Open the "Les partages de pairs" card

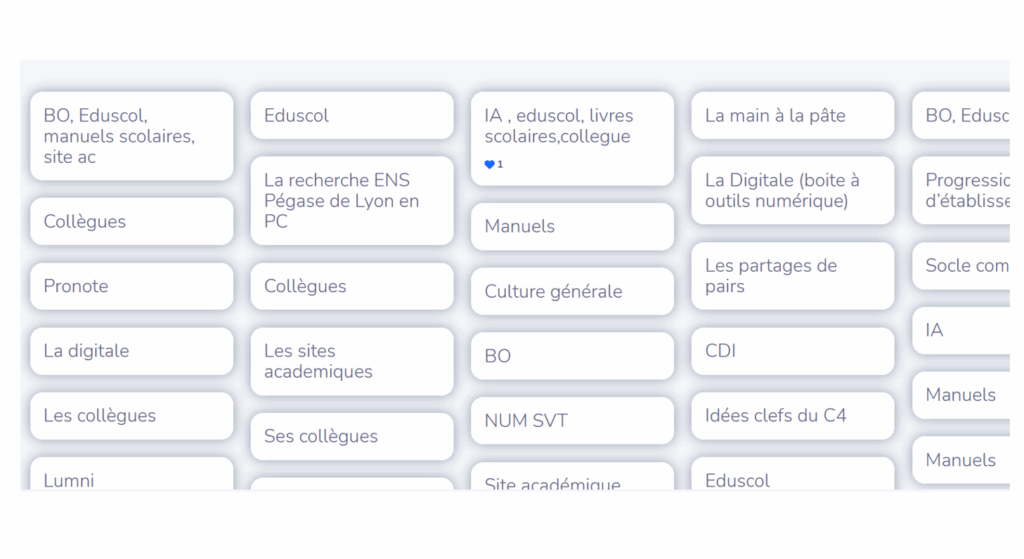point(792,276)
